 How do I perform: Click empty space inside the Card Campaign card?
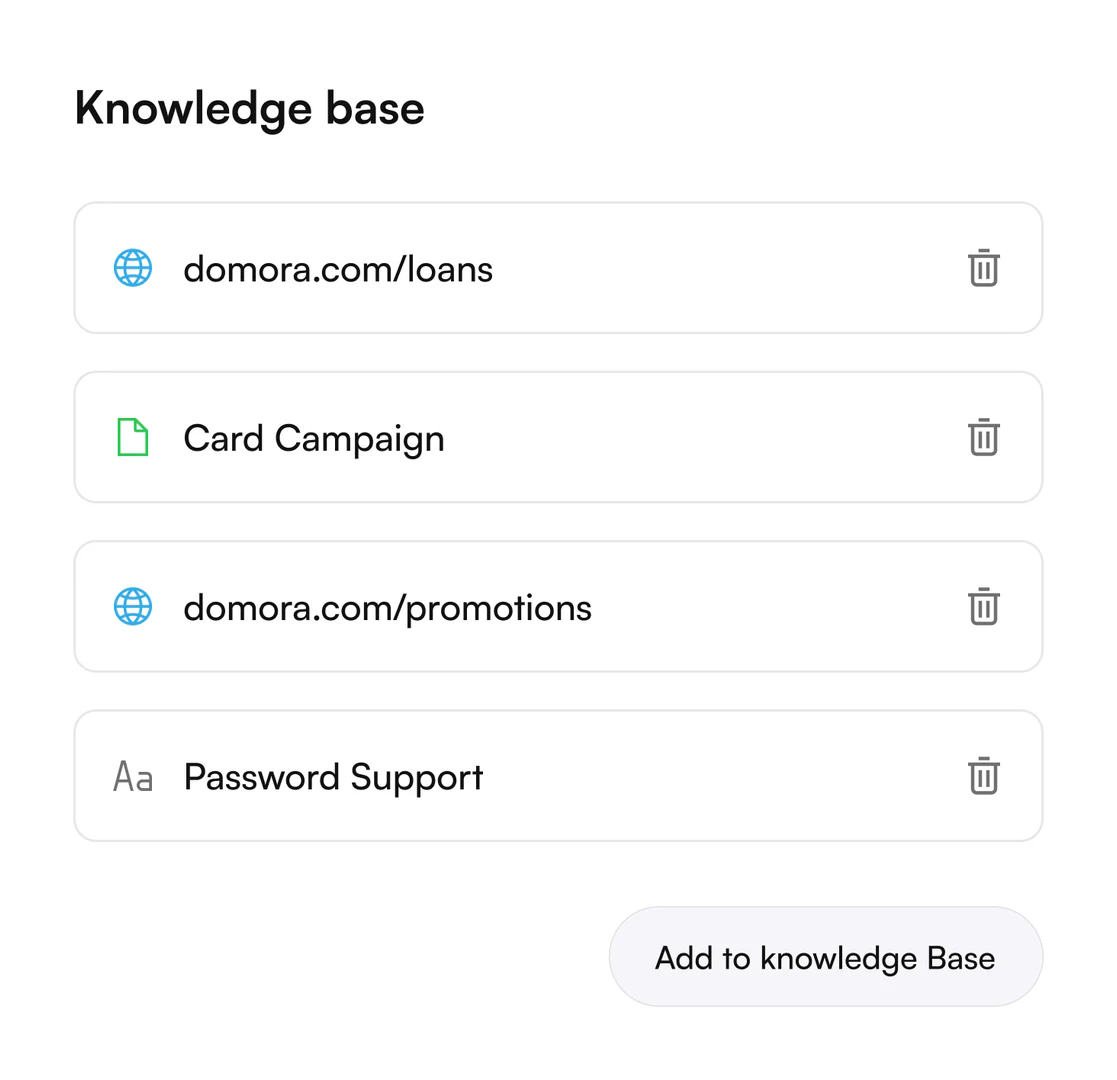[x=700, y=438]
